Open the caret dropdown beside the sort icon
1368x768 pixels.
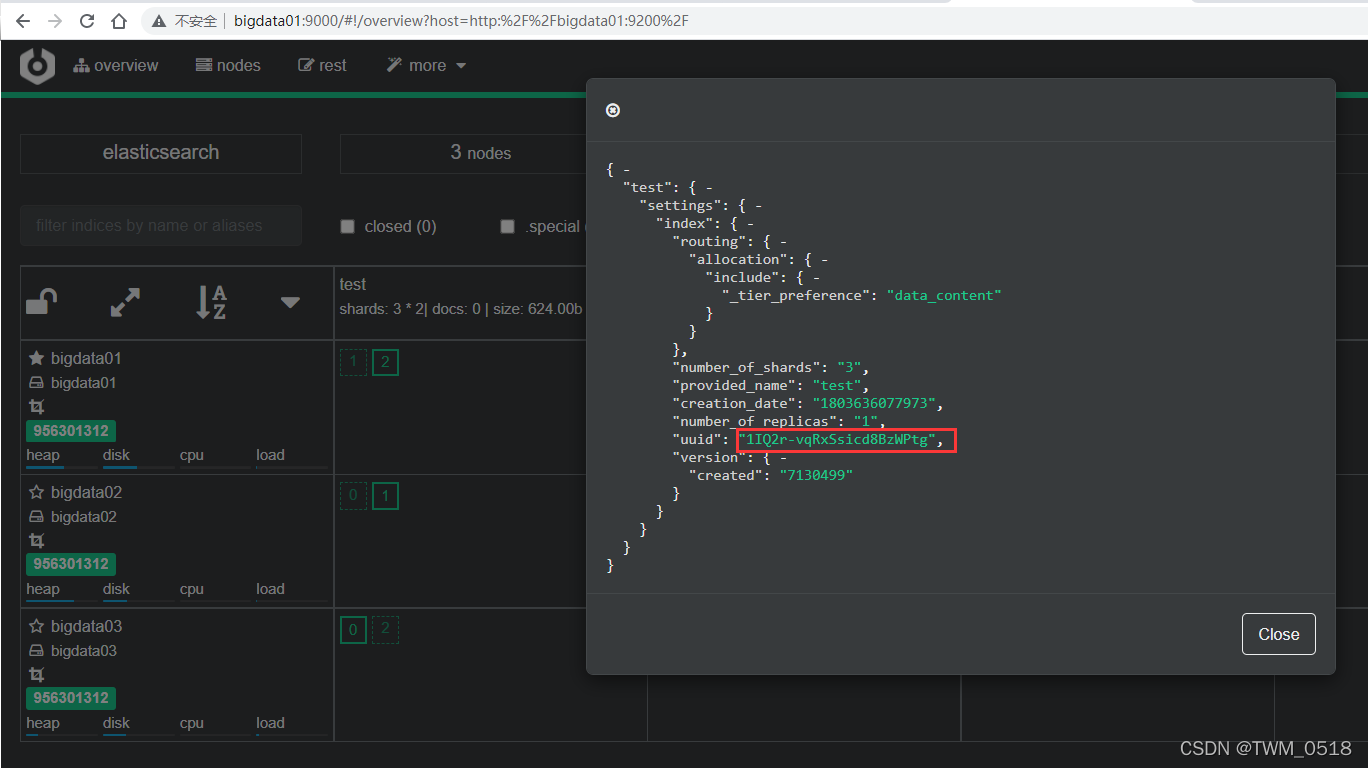point(290,302)
